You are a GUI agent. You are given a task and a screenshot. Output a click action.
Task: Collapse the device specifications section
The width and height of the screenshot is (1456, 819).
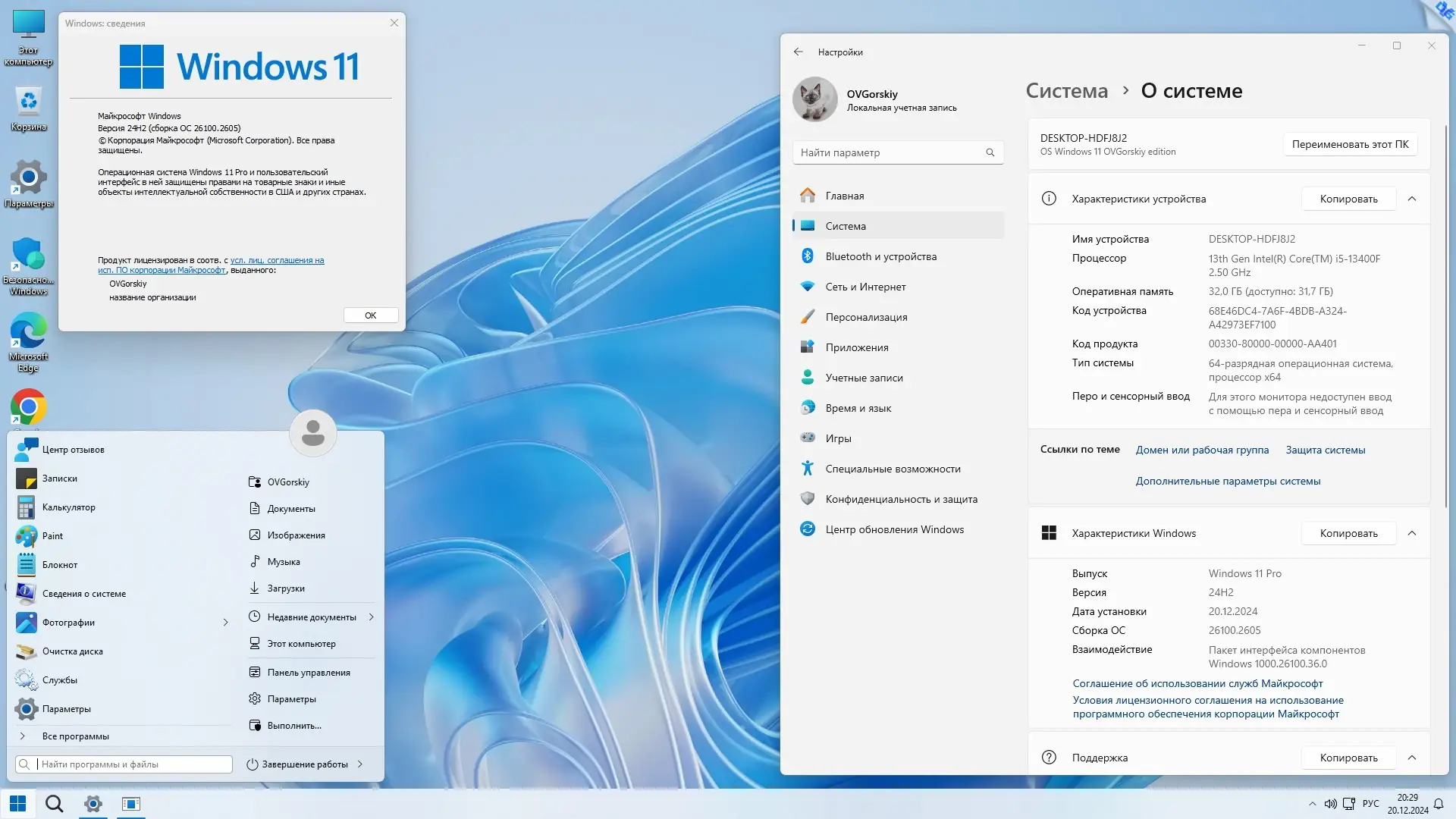pyautogui.click(x=1412, y=199)
